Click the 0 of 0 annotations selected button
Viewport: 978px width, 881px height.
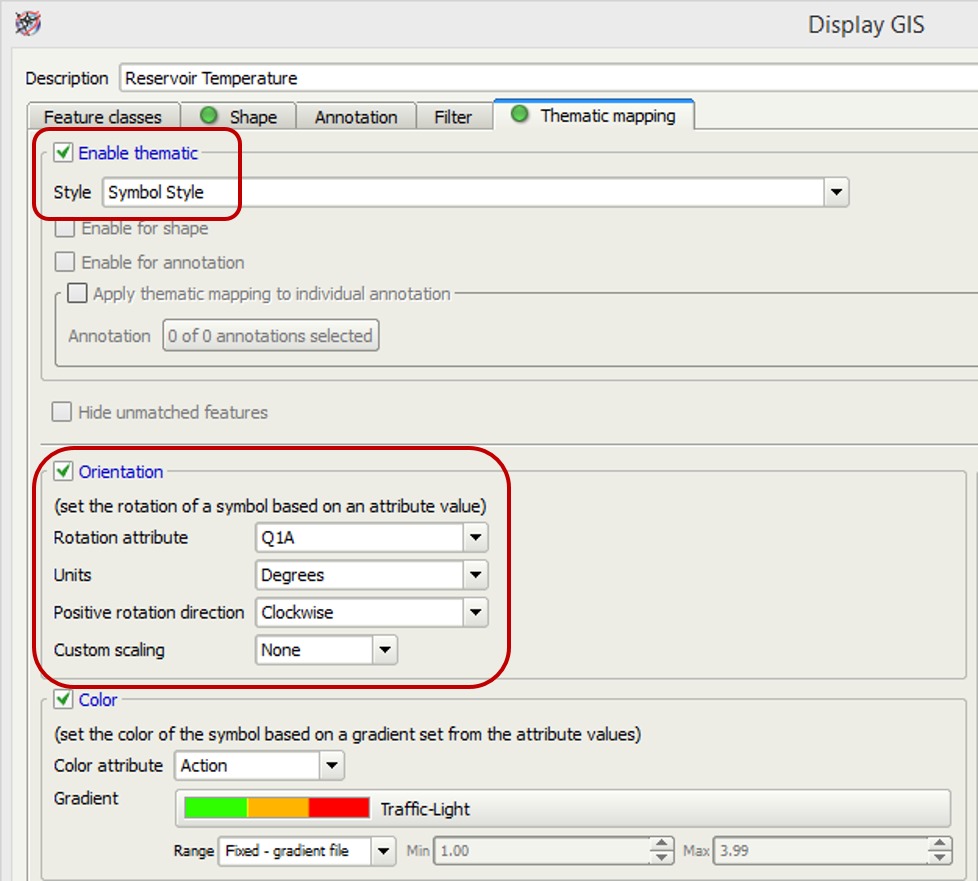pos(270,336)
